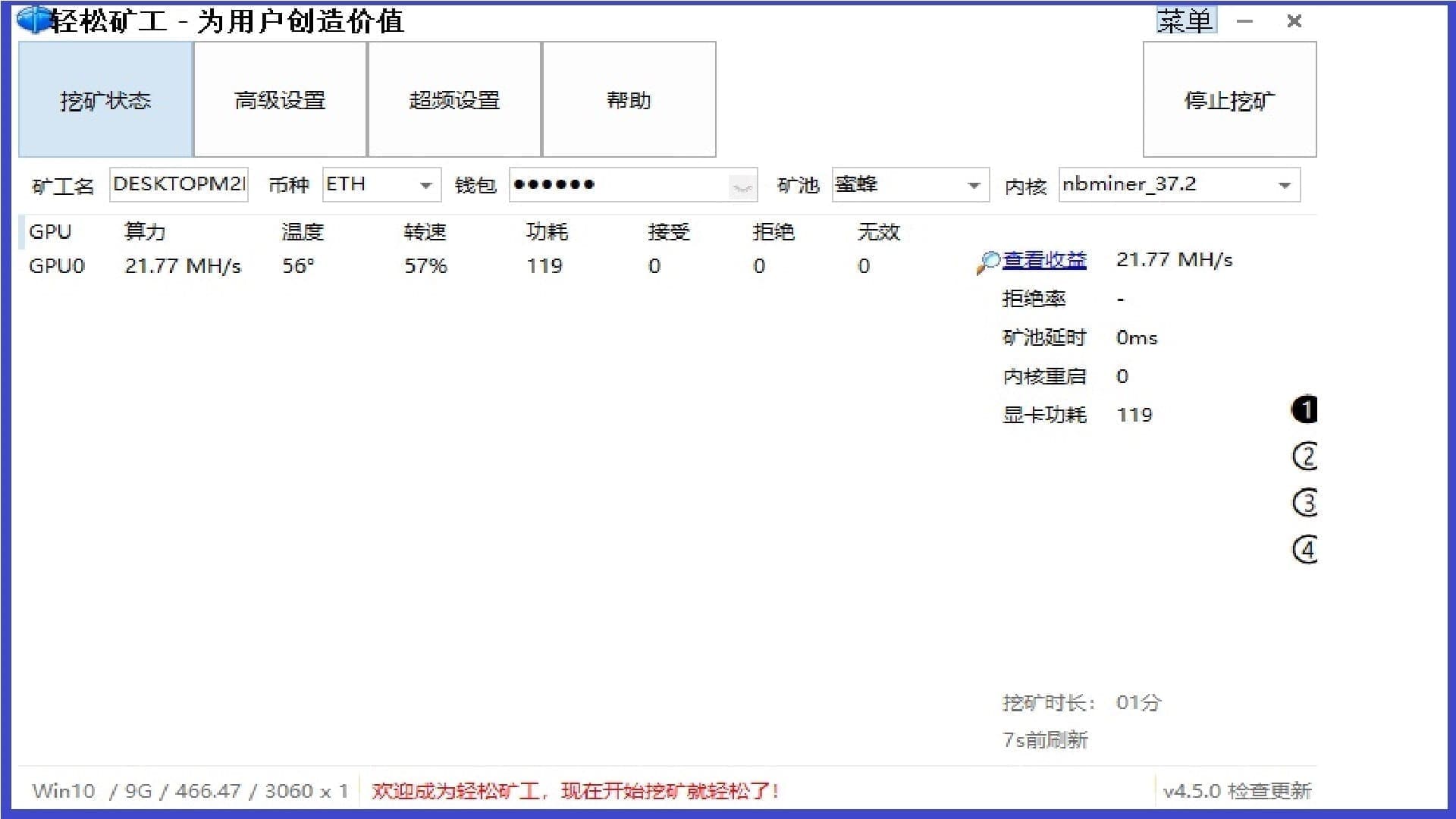Switch to page indicator number 3
Viewport: 1456px width, 819px height.
1304,502
